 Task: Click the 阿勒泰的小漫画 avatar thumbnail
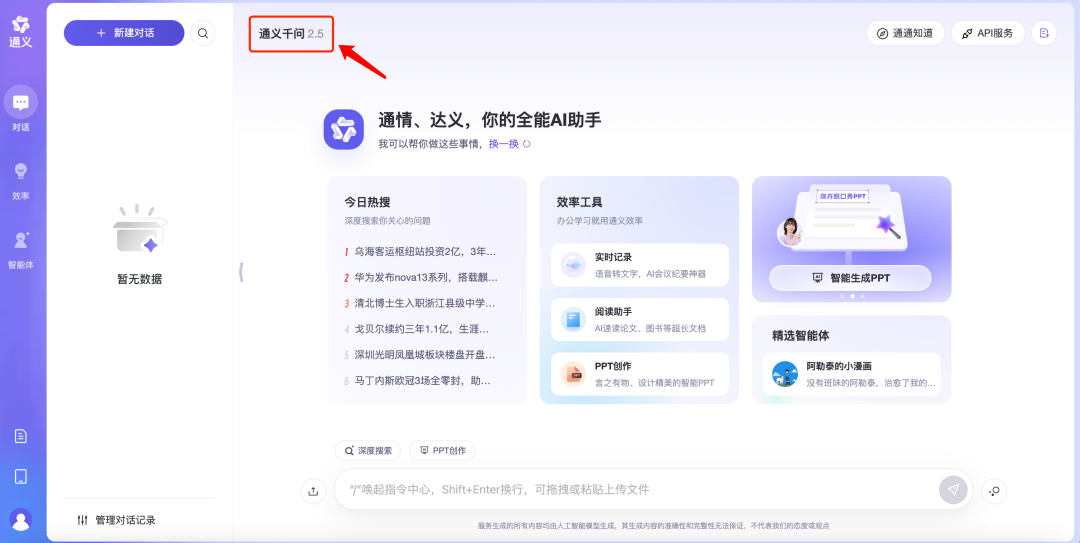pos(785,373)
